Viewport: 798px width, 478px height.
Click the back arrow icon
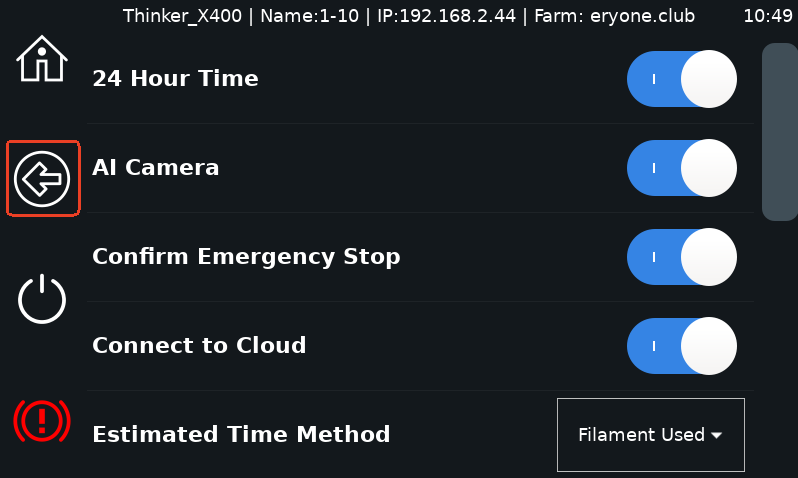point(42,179)
